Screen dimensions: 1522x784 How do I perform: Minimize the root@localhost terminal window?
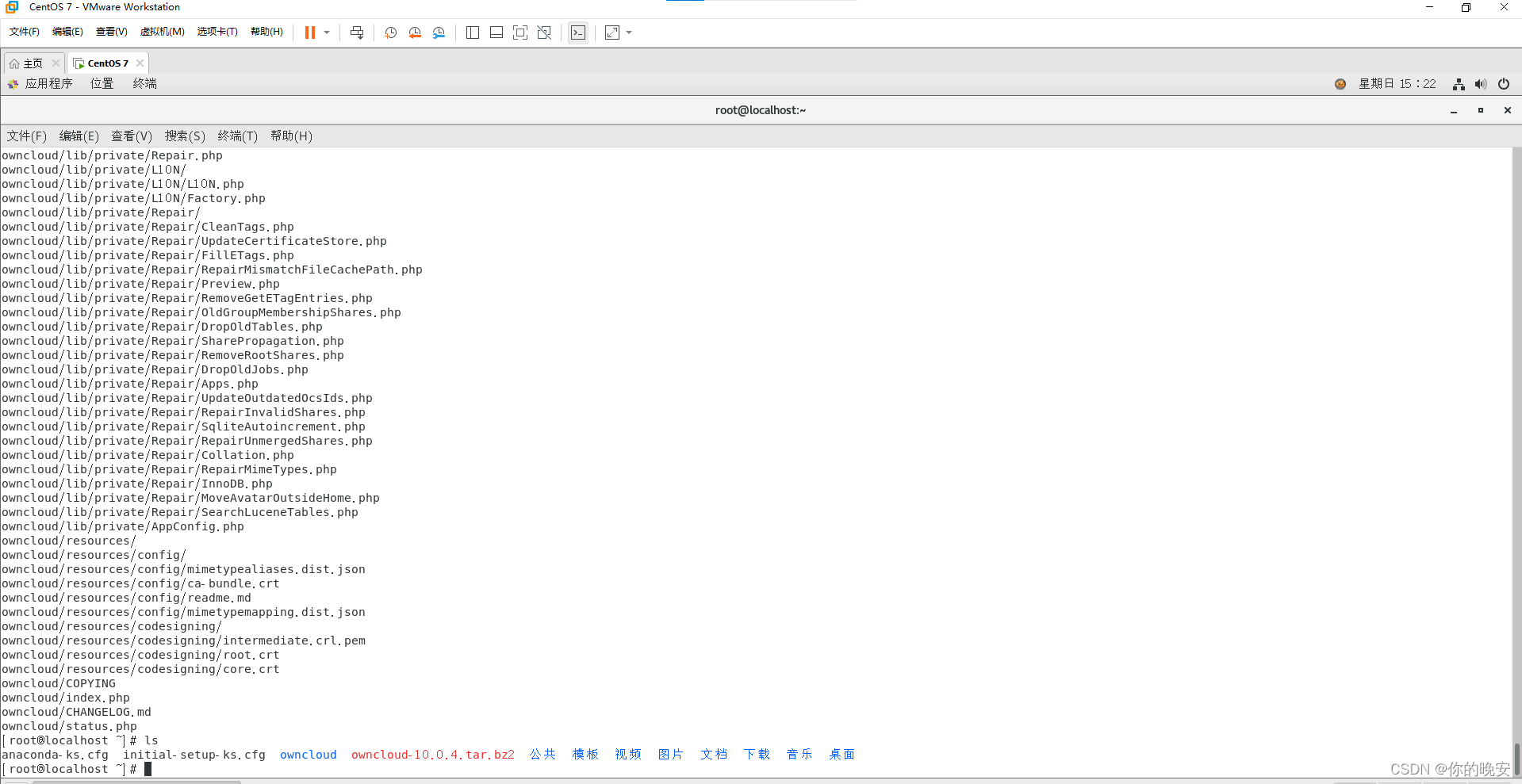coord(1454,111)
